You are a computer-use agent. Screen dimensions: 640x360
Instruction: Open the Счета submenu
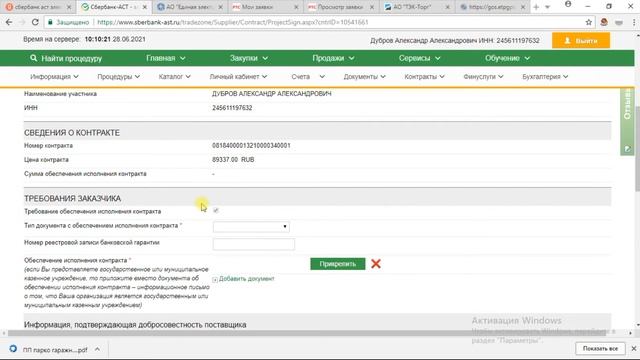[308, 77]
